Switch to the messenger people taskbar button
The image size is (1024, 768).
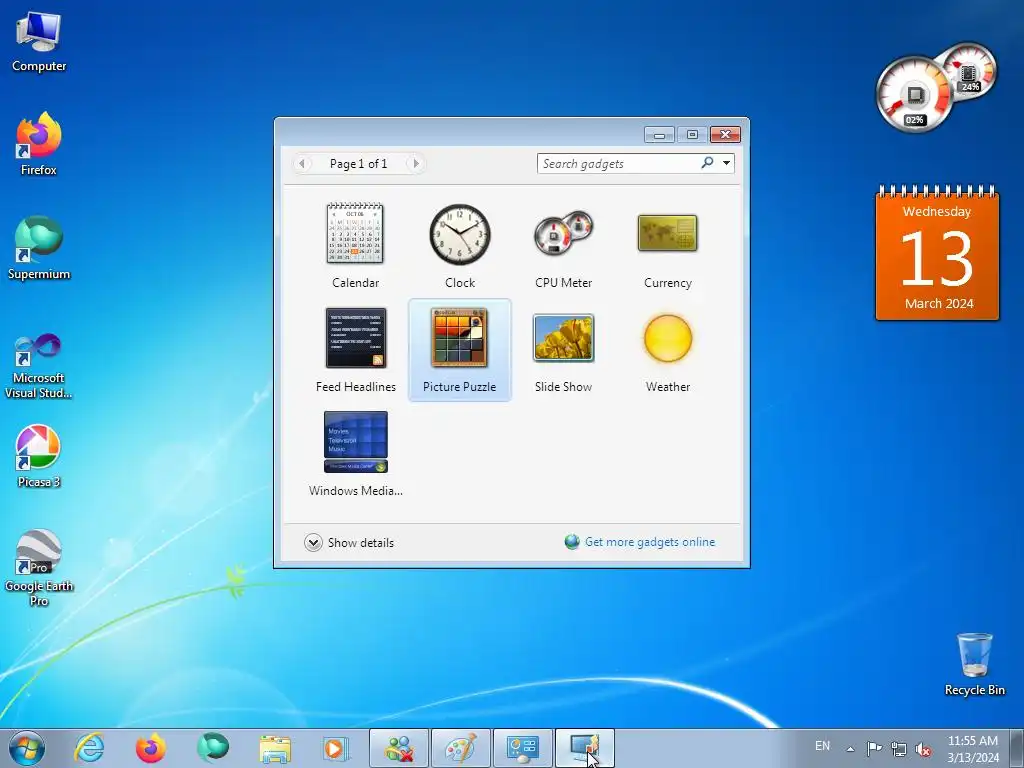[x=399, y=748]
